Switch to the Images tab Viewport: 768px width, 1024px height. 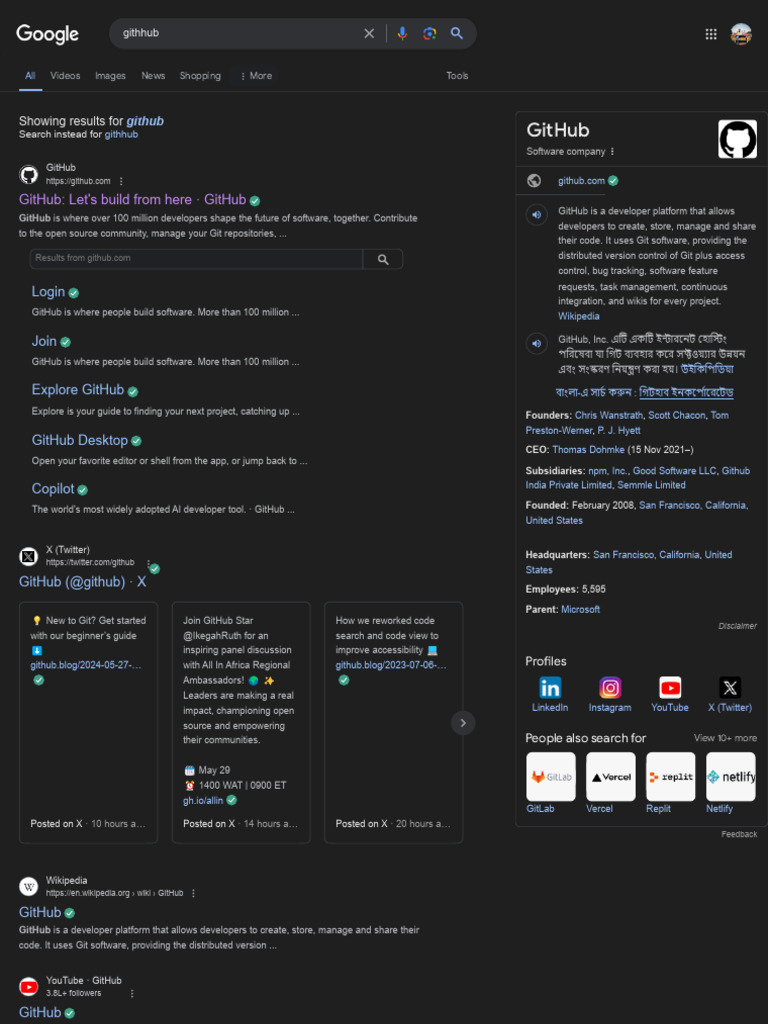click(110, 76)
